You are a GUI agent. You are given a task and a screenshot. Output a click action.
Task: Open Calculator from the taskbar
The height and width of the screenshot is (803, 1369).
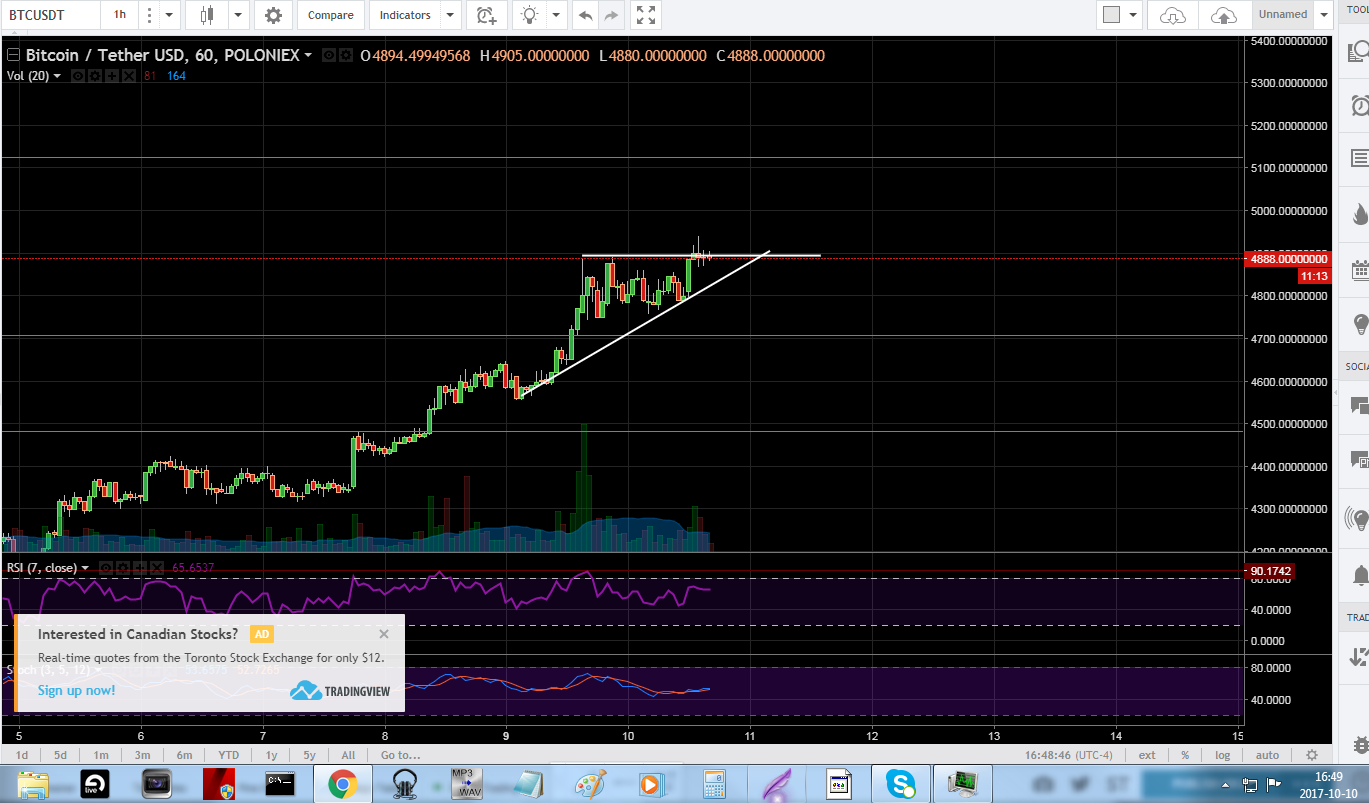[713, 783]
